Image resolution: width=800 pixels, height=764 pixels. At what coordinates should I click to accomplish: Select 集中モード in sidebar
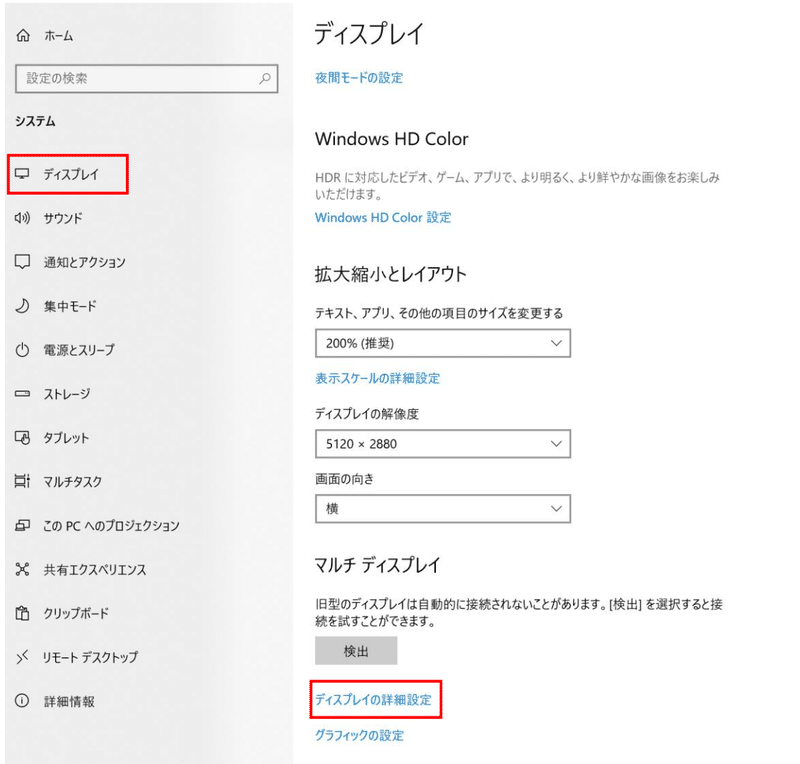pos(70,306)
